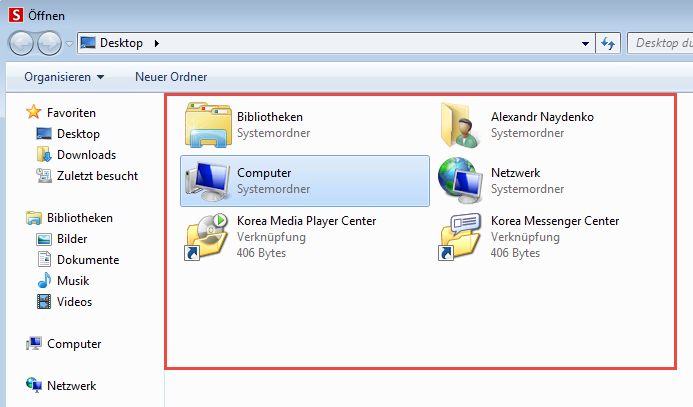Click the refresh button next to address bar
Viewport: 693px width, 407px height.
point(608,43)
